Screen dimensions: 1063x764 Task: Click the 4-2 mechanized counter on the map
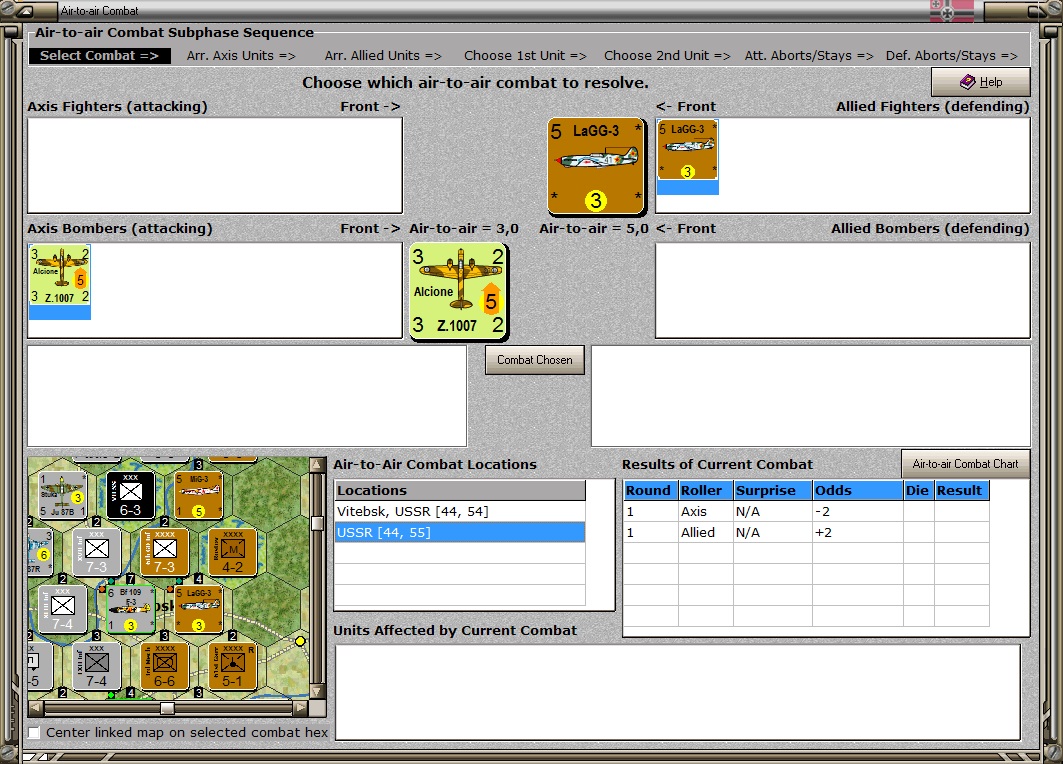point(233,552)
